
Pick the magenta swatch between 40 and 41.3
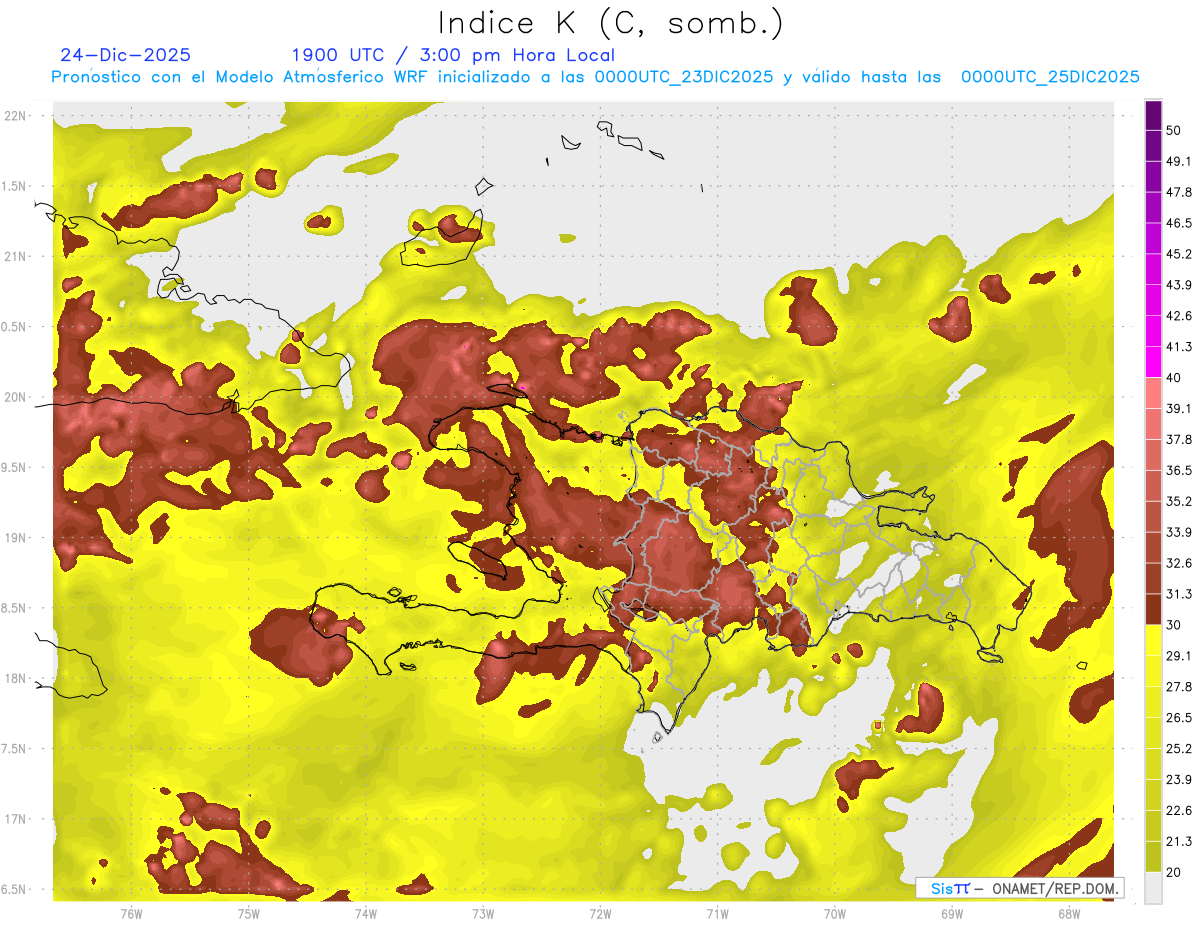[x=1153, y=362]
